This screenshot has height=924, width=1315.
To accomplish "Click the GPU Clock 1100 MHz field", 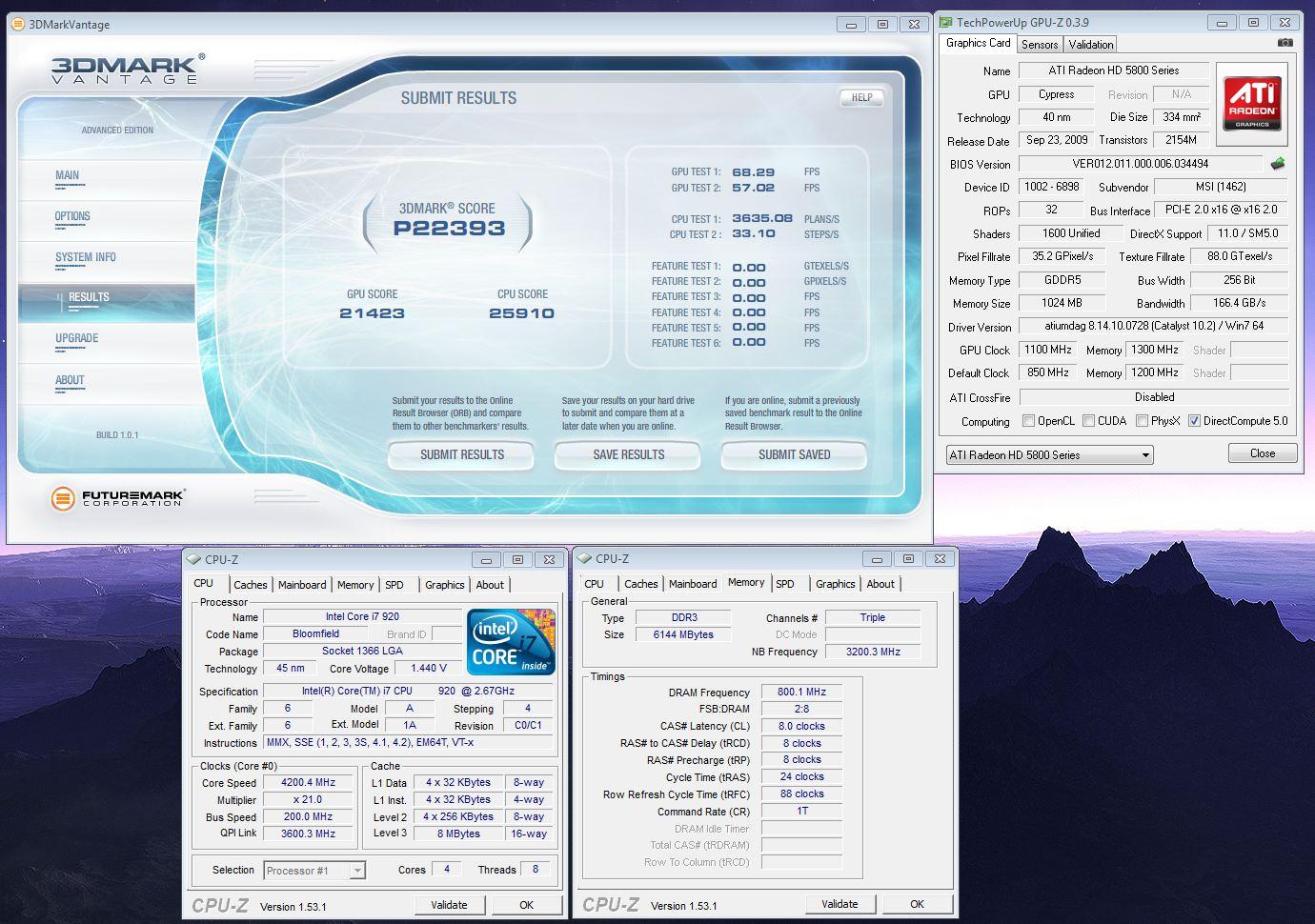I will click(x=1048, y=351).
